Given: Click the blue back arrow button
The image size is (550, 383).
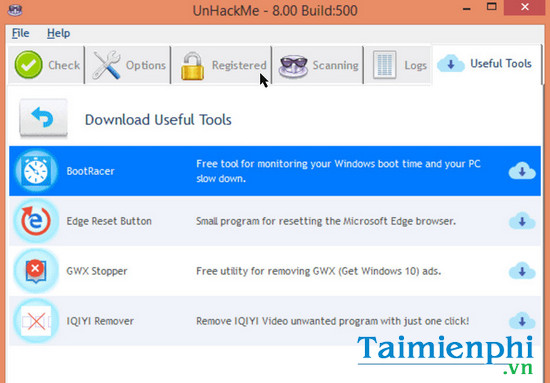Looking at the screenshot, I should coord(43,117).
